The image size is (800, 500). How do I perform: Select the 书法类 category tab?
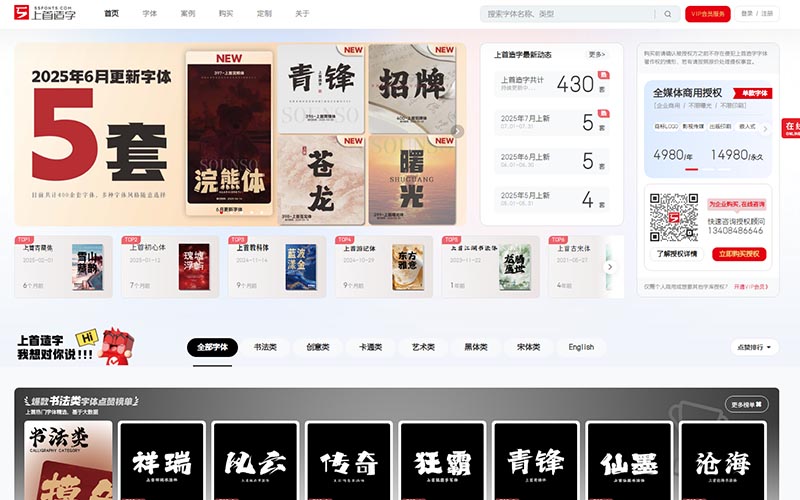pyautogui.click(x=265, y=347)
